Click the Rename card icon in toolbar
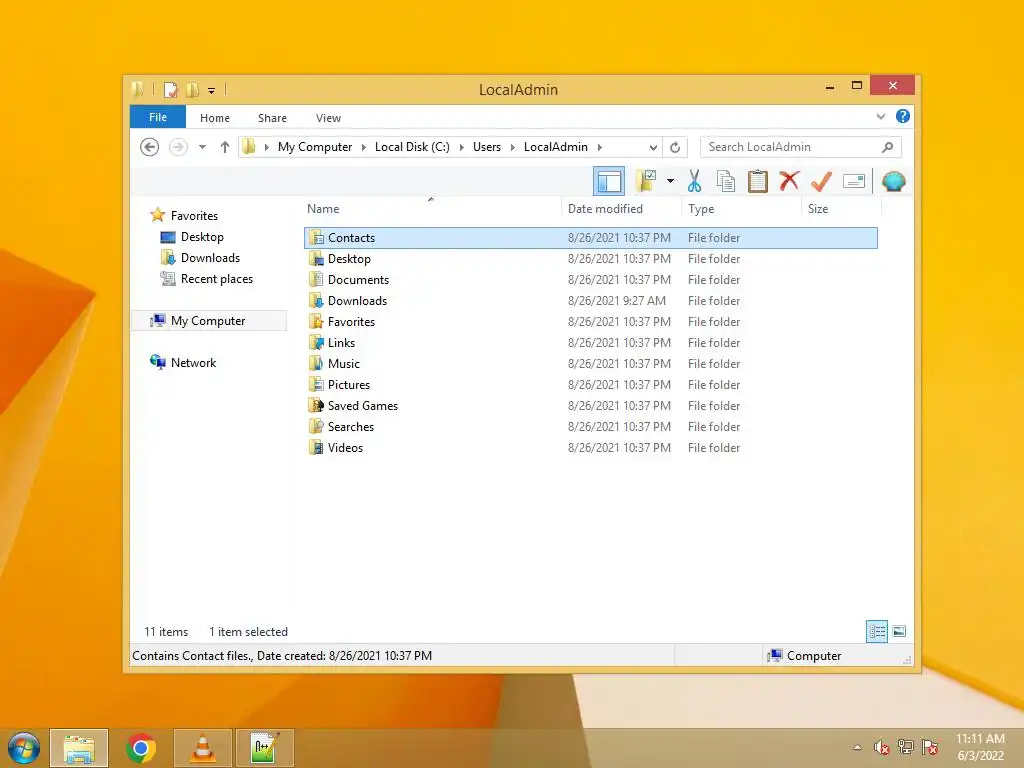Image resolution: width=1024 pixels, height=768 pixels. [x=854, y=181]
